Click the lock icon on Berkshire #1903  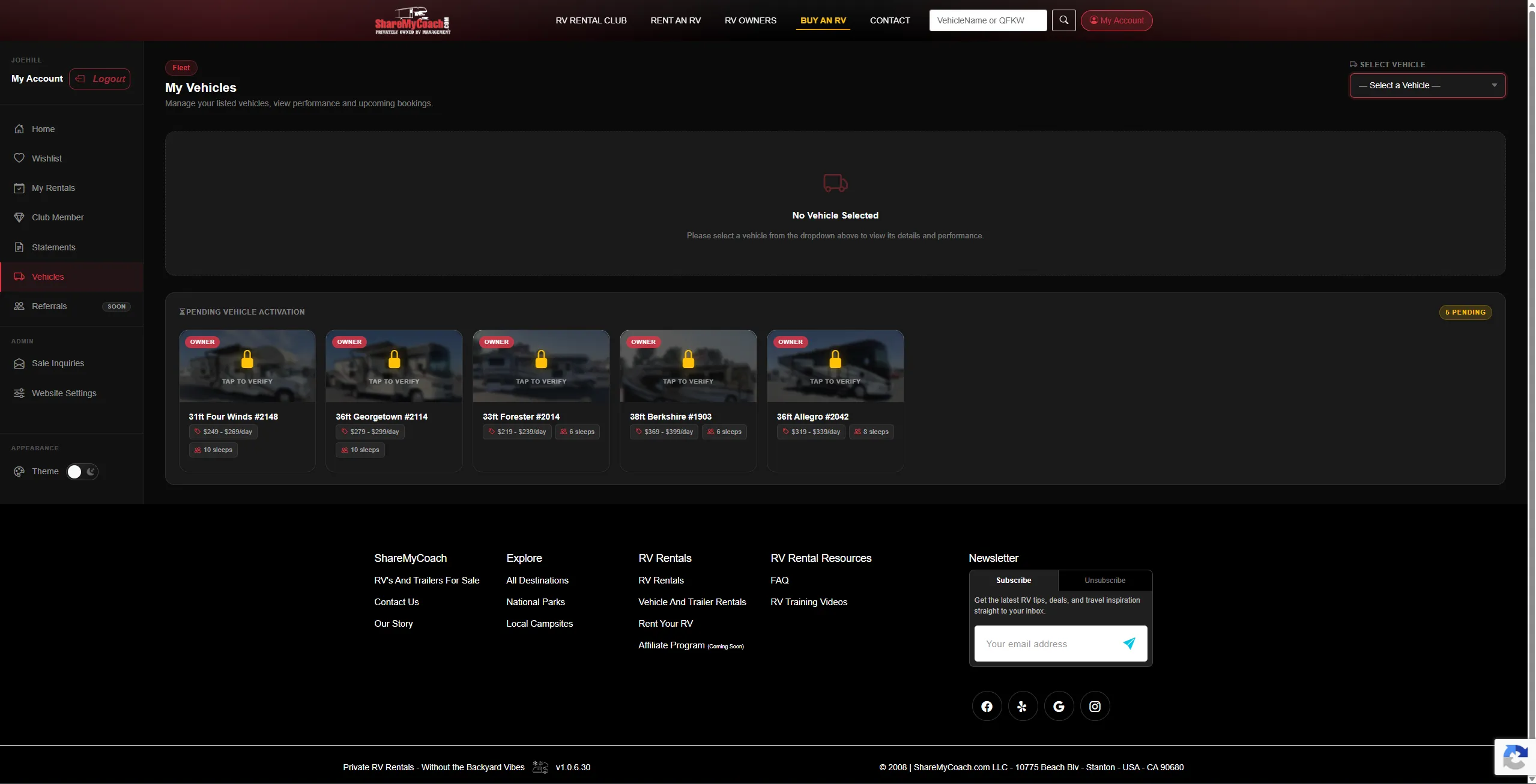(x=689, y=359)
